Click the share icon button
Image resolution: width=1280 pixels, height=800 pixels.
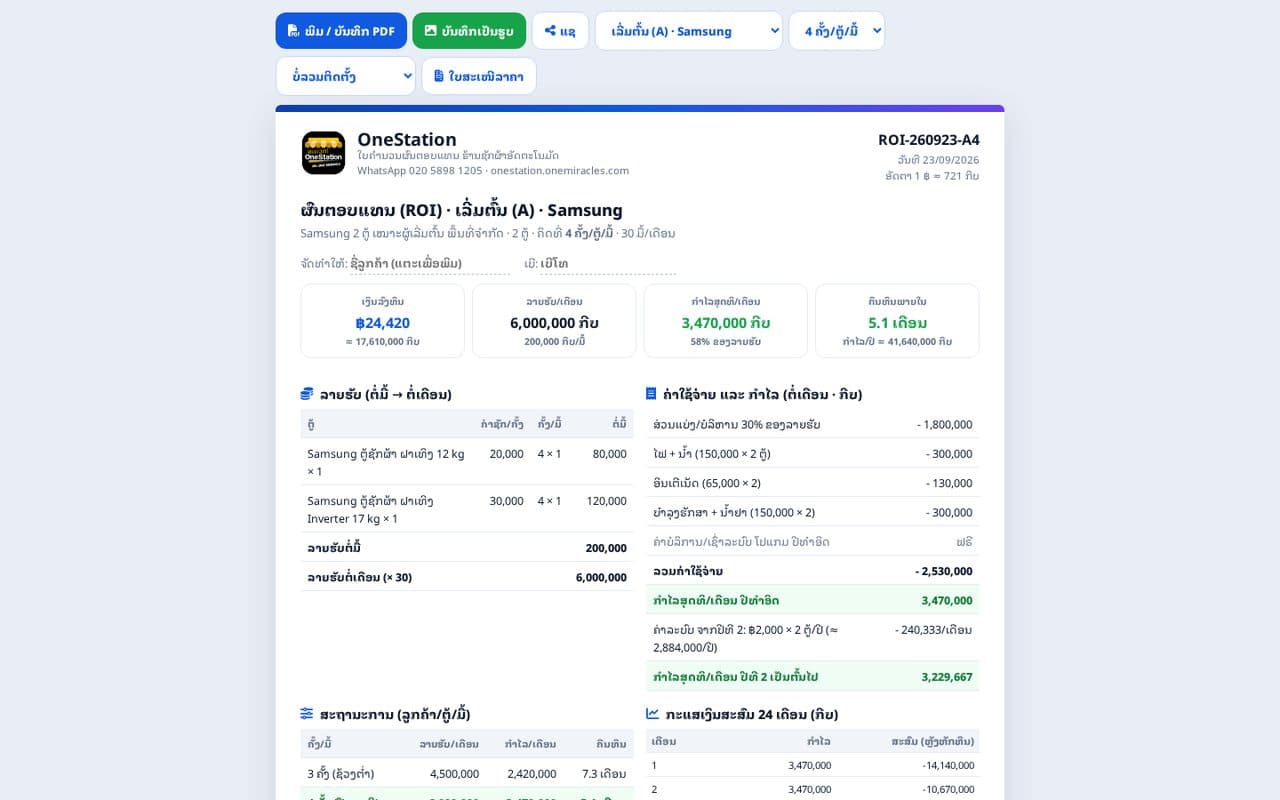[x=560, y=31]
